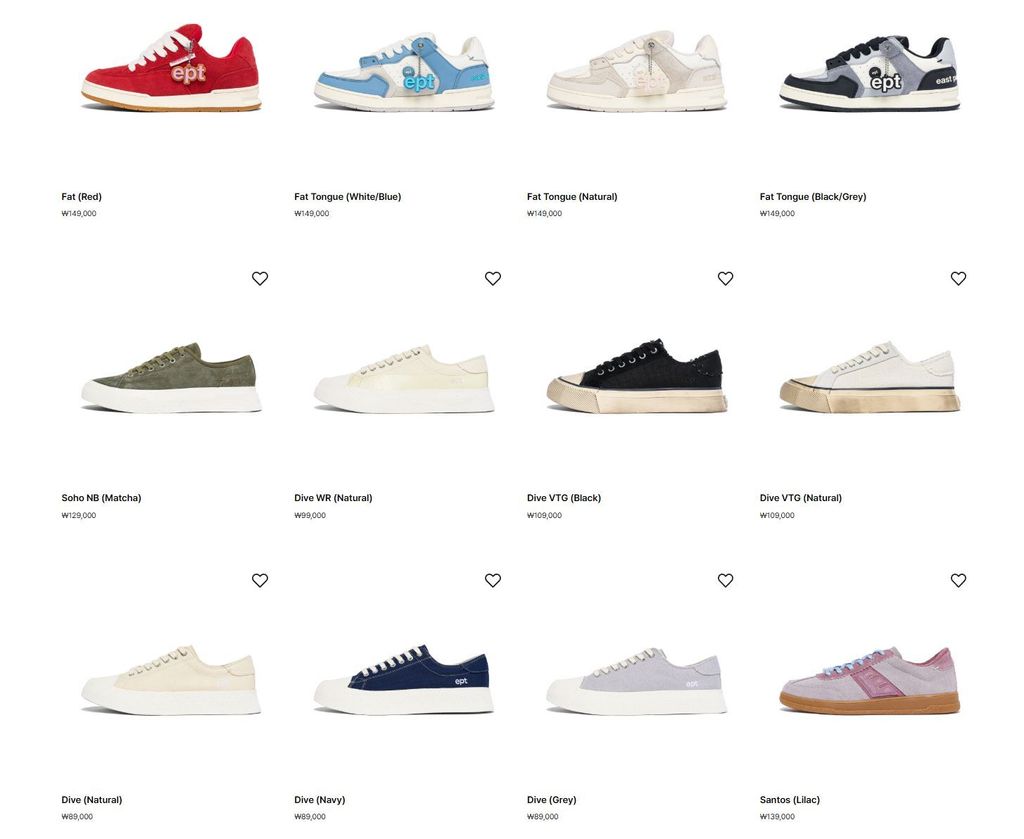This screenshot has height=839, width=1024.
Task: Click heart icon above Dive VTG (Natural)
Action: (958, 278)
